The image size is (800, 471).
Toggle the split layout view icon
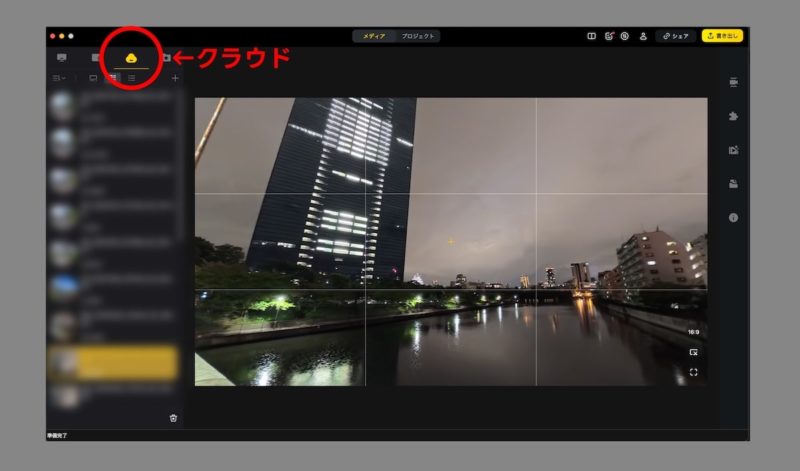591,36
